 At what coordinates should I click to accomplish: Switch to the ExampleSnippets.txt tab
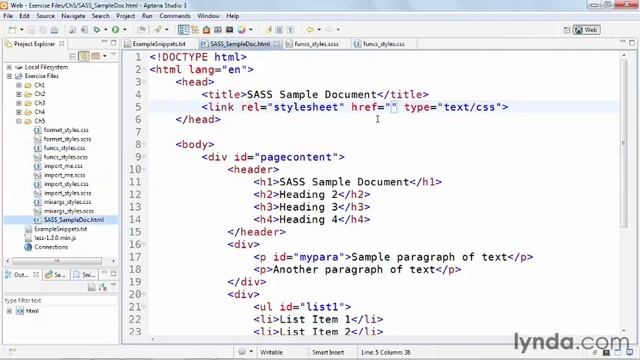click(159, 44)
